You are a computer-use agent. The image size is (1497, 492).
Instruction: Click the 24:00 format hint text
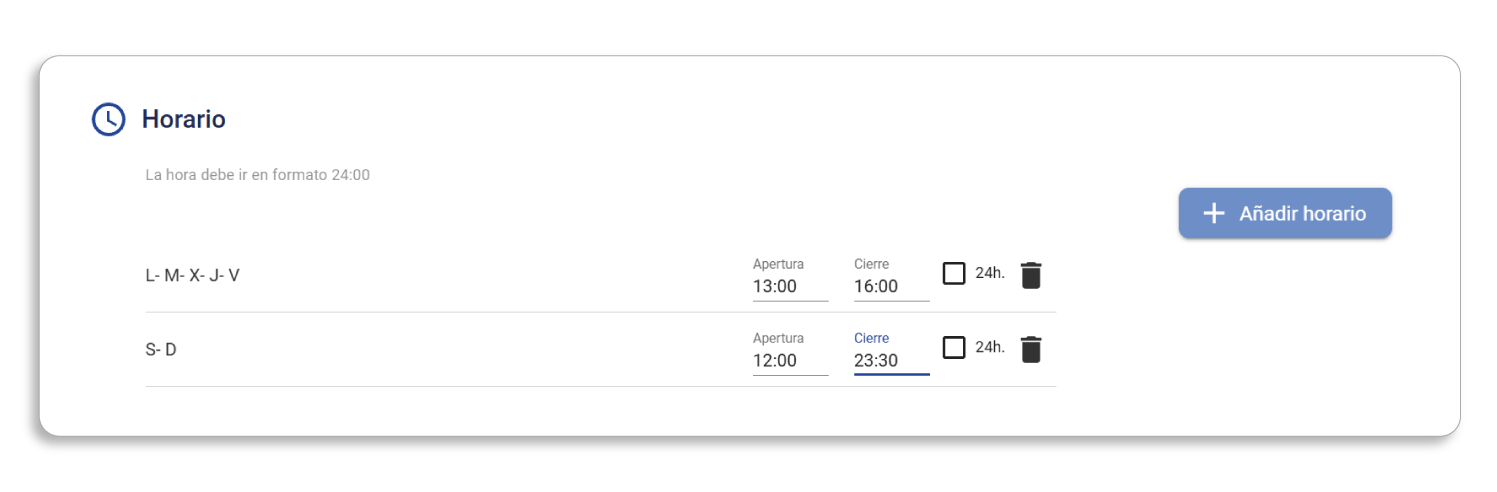click(257, 175)
